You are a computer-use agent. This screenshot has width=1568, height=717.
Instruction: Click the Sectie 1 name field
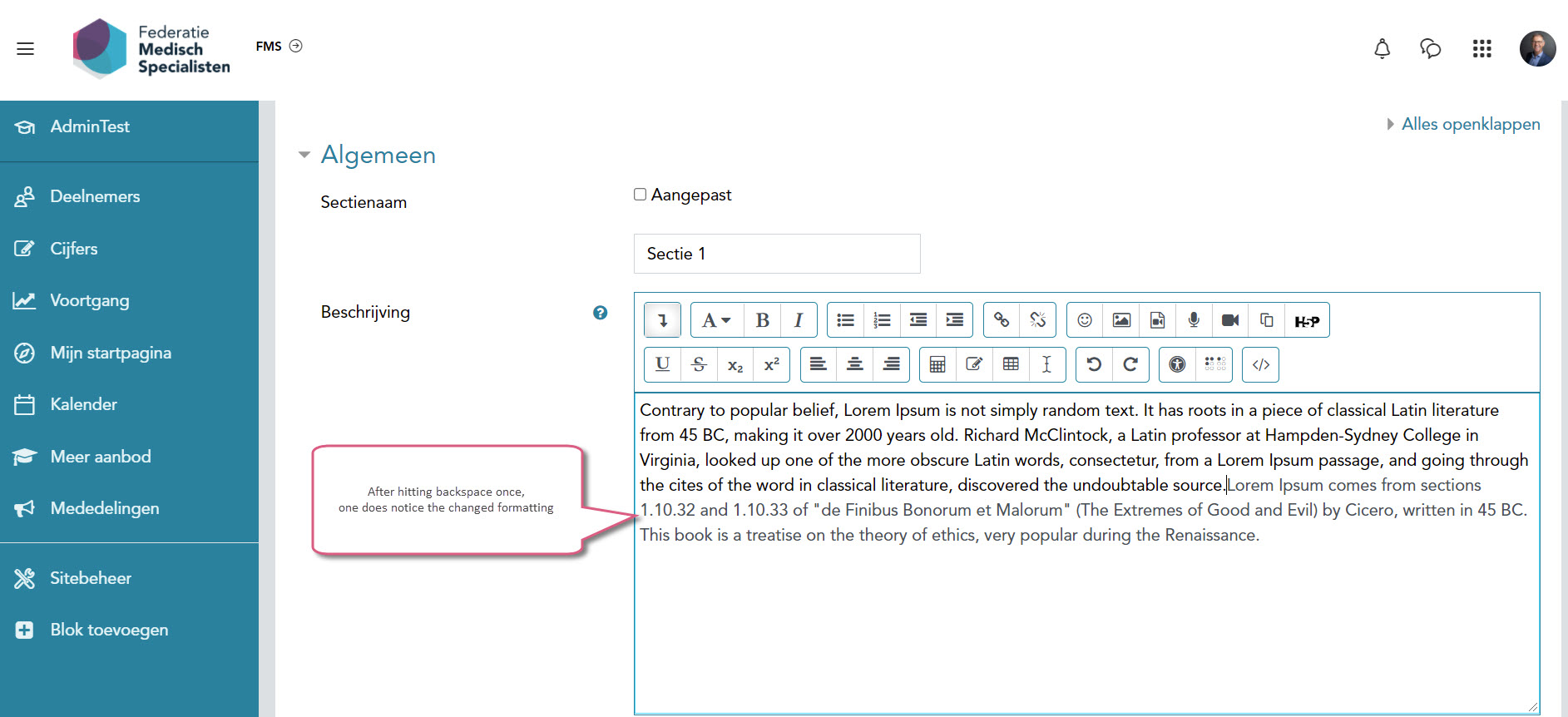(777, 254)
